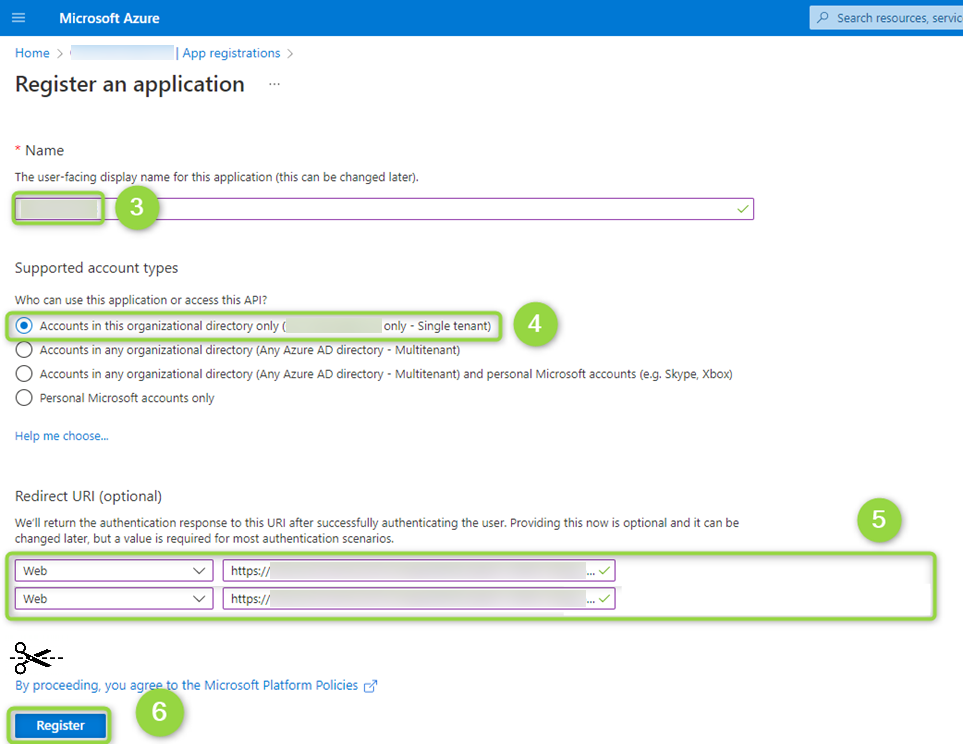
Task: Open the Help me choose link
Action: pos(61,436)
